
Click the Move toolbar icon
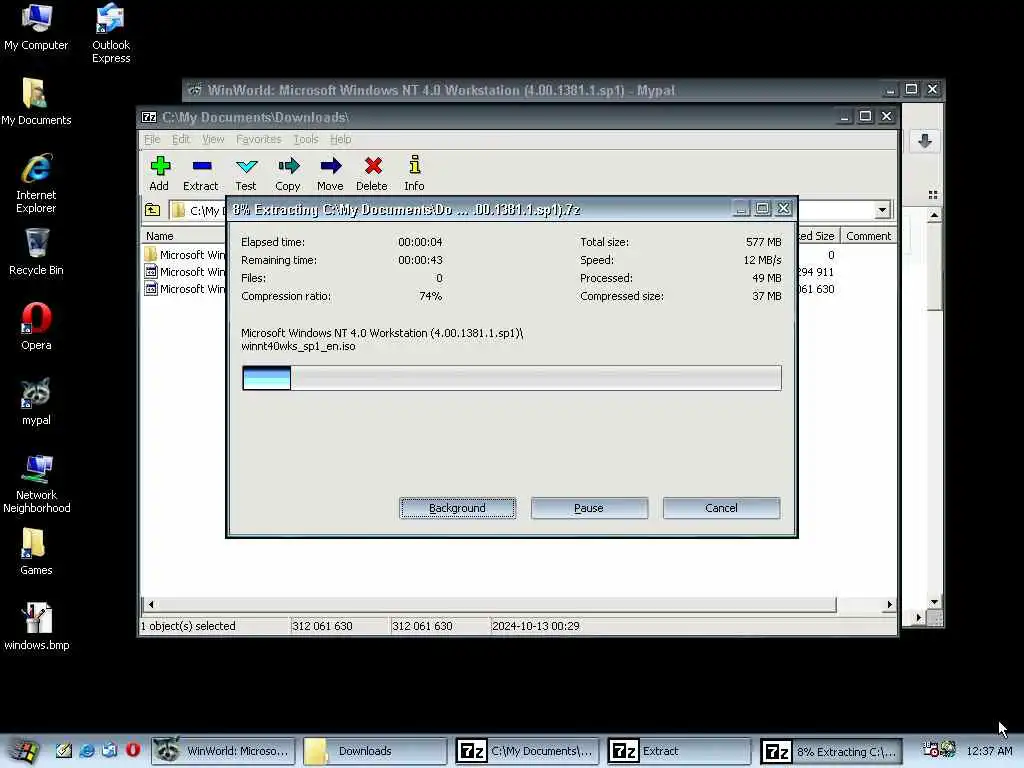[x=330, y=173]
